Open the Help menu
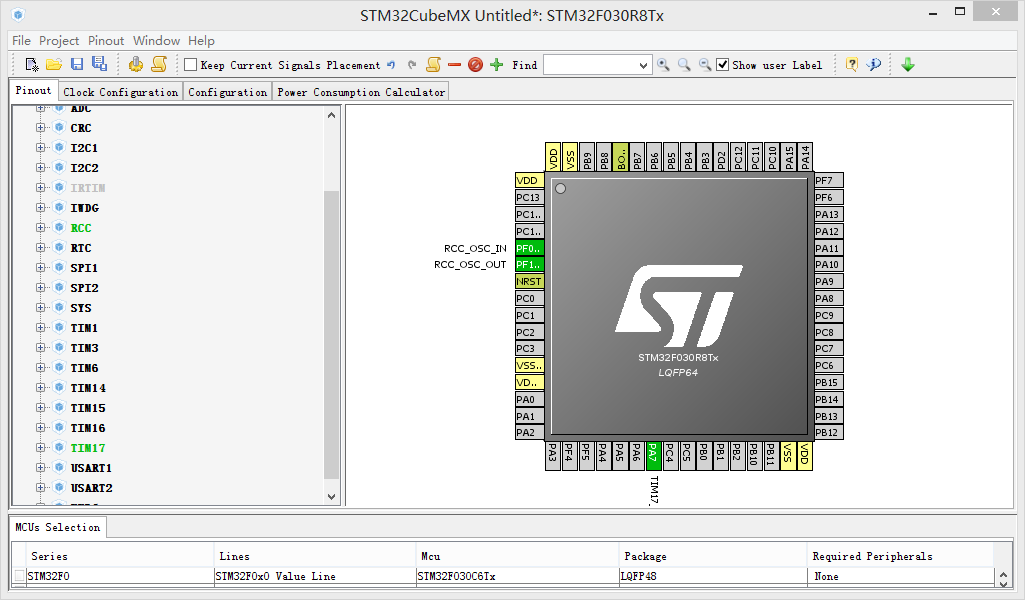 [x=201, y=41]
